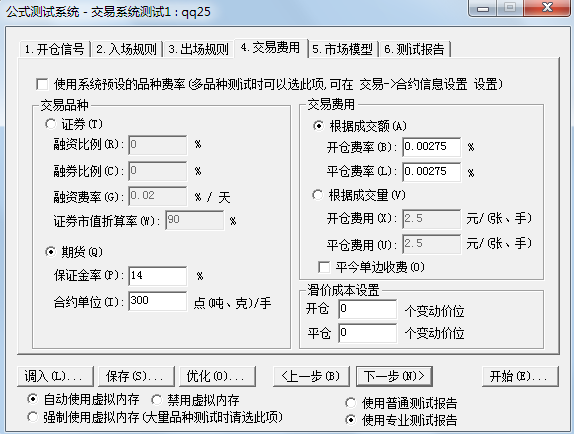Click the 交易品种 group label

tap(64, 105)
